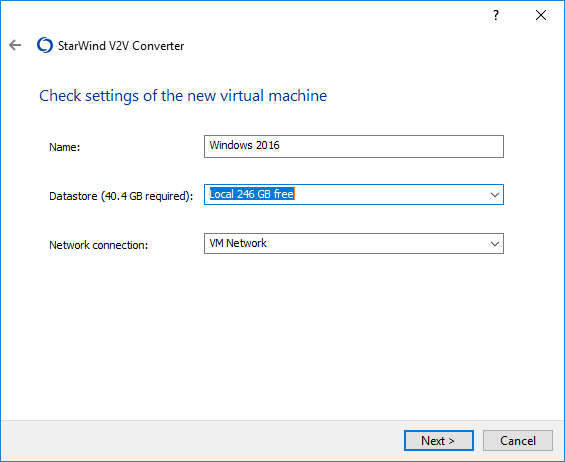Close the converter wizard with the X

click(540, 15)
